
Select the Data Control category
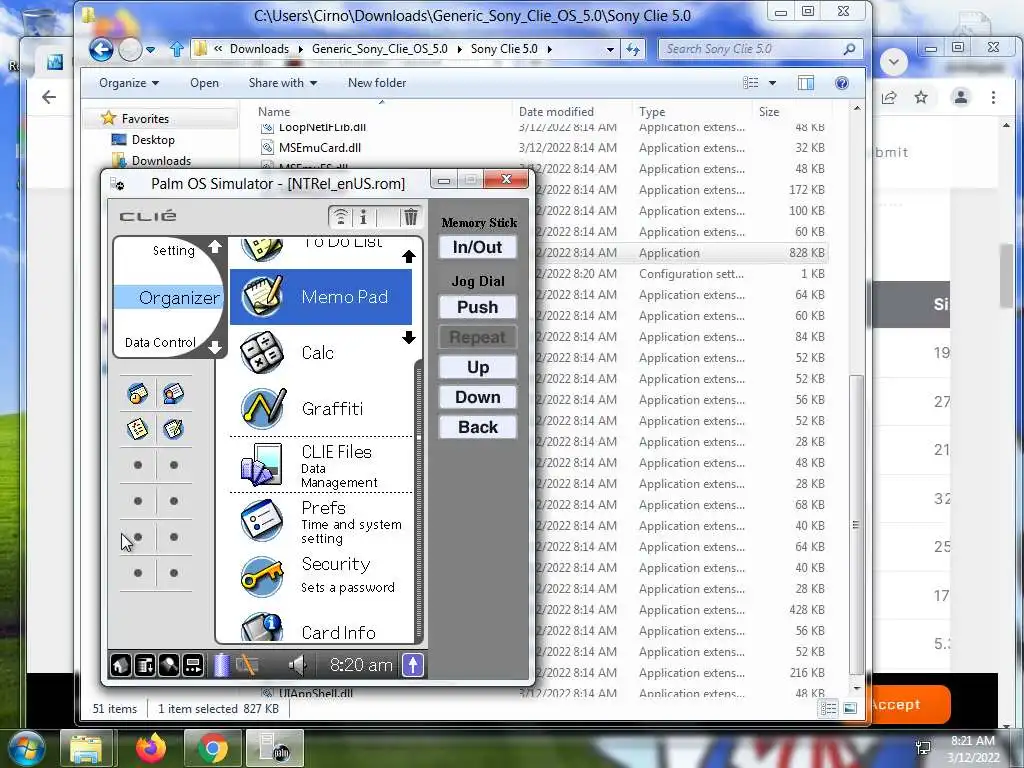(x=160, y=342)
